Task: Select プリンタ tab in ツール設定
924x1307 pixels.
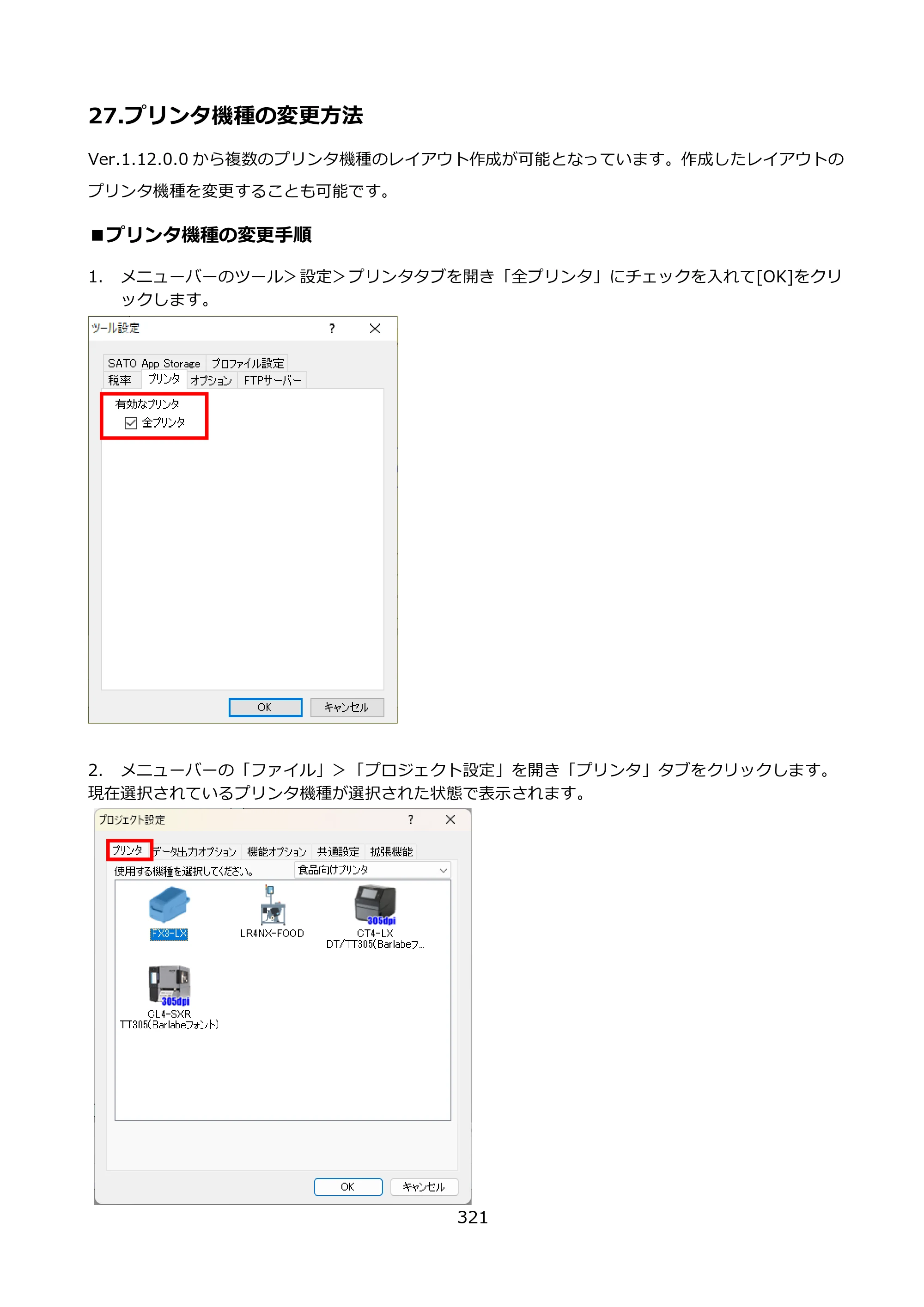Action: tap(164, 379)
